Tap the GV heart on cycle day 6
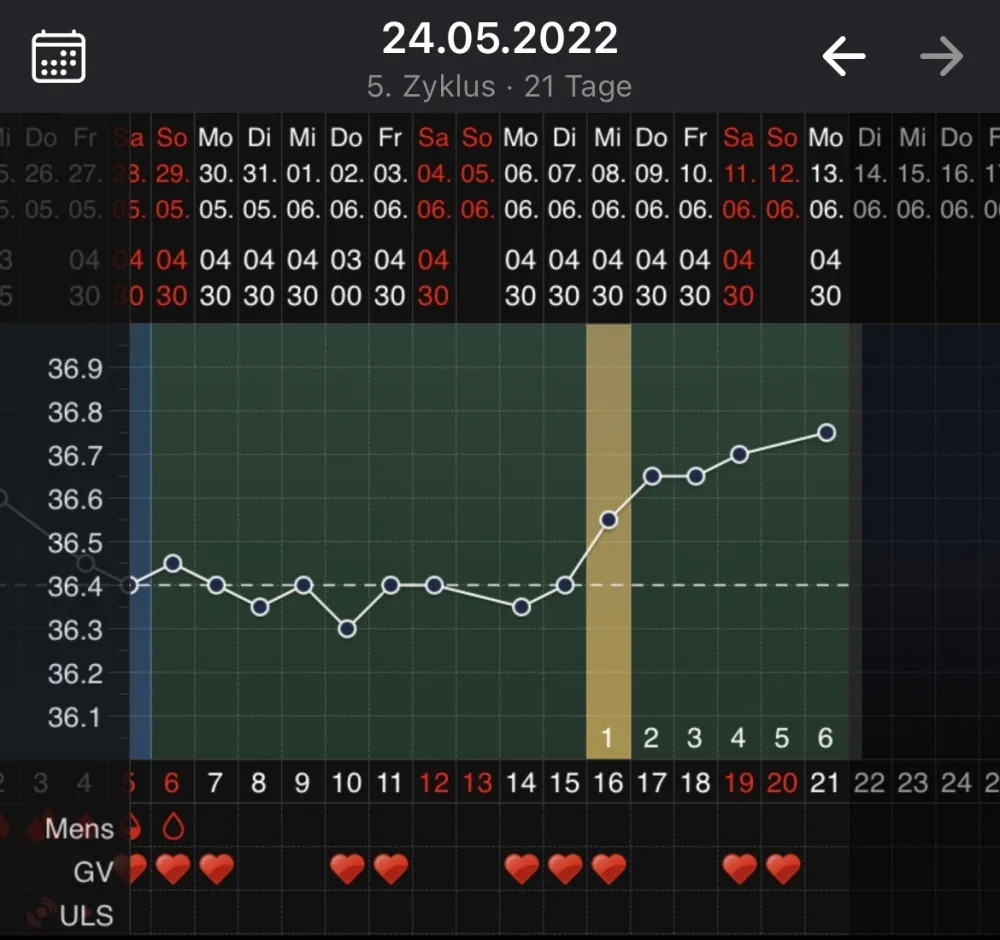1000x940 pixels. coord(173,869)
